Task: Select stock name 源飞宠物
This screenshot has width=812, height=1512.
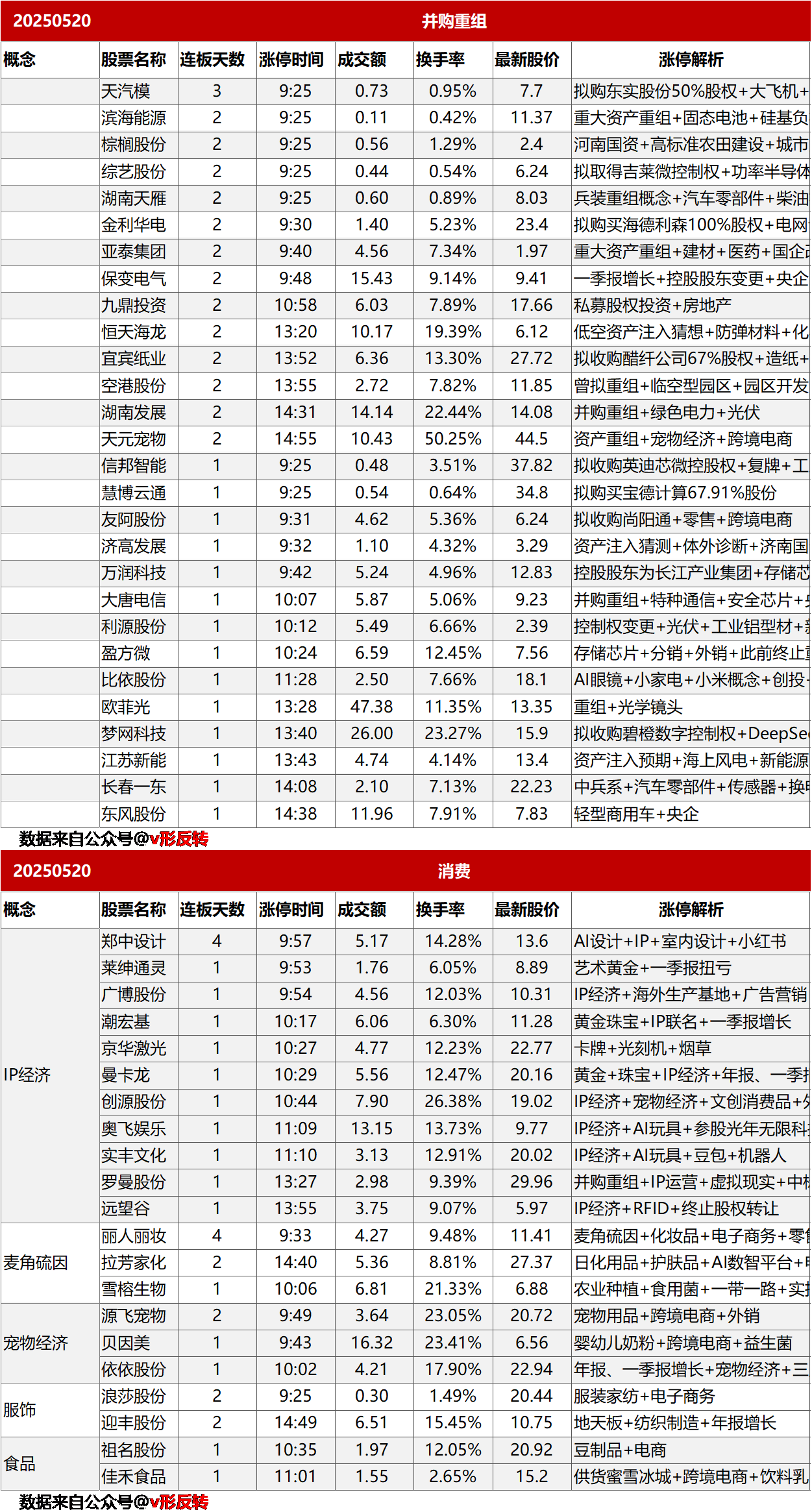Action: coord(134,1315)
